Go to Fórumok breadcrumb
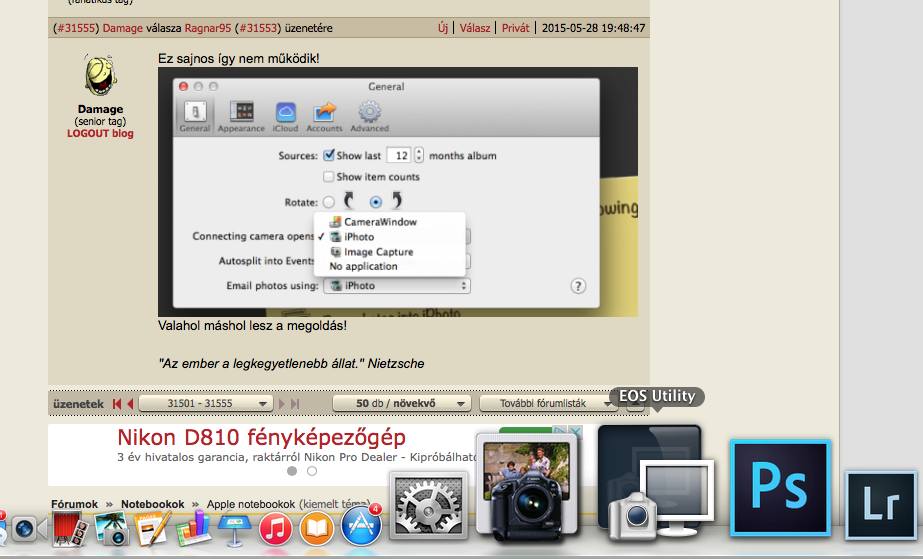The image size is (923, 559). point(74,504)
